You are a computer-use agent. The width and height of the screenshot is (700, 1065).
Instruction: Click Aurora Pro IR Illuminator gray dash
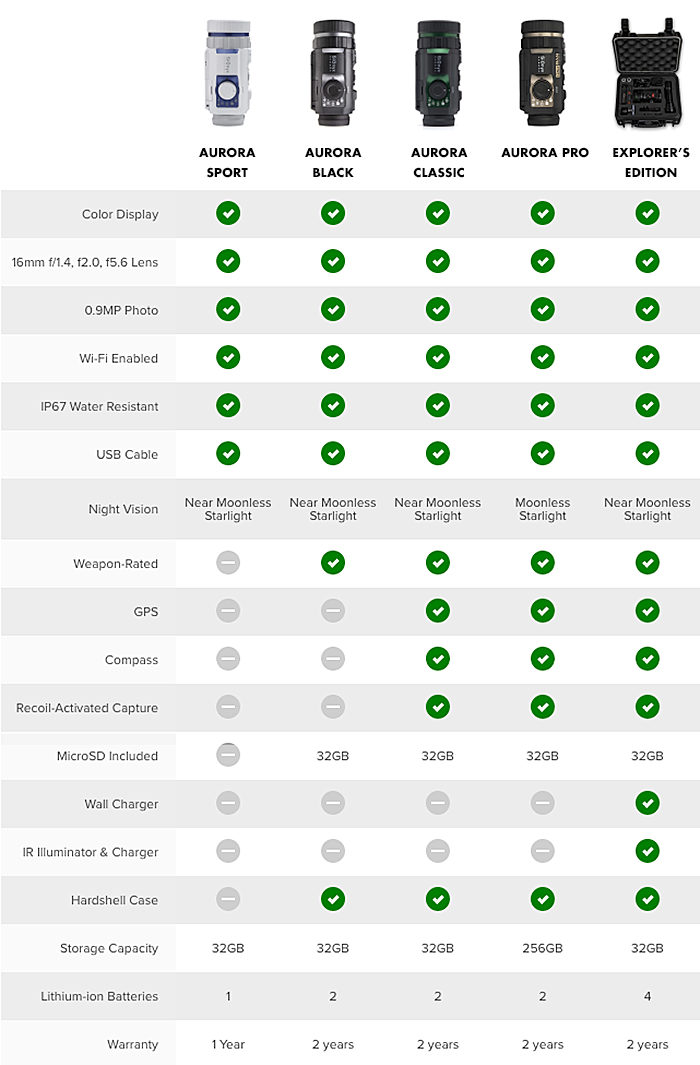(542, 851)
